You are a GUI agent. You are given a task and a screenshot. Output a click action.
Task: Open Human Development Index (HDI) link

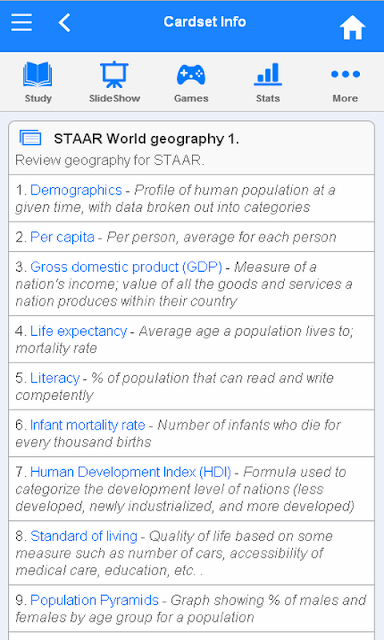click(x=131, y=471)
